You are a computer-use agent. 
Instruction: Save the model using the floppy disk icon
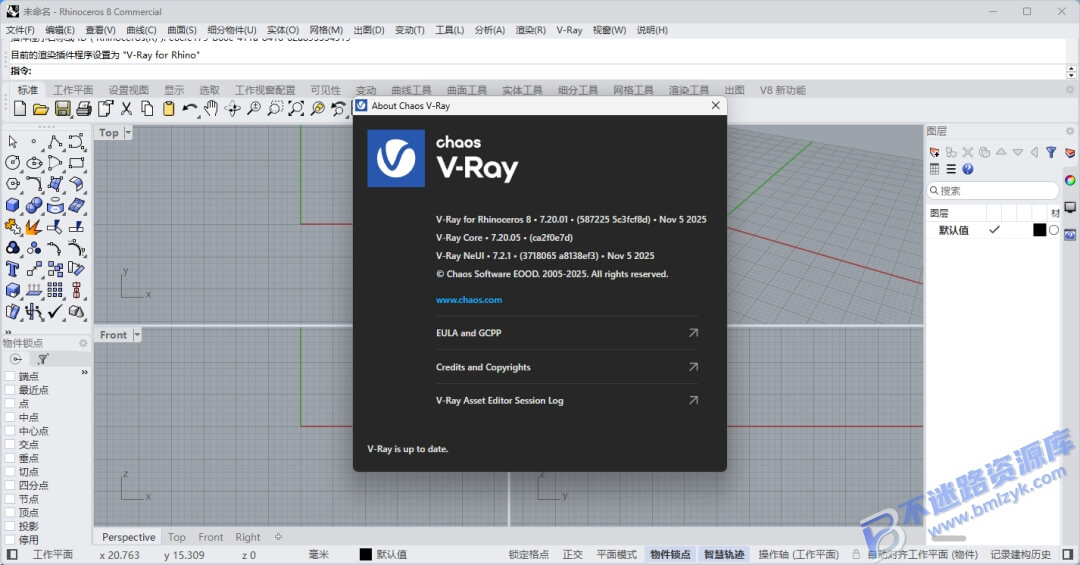63,108
